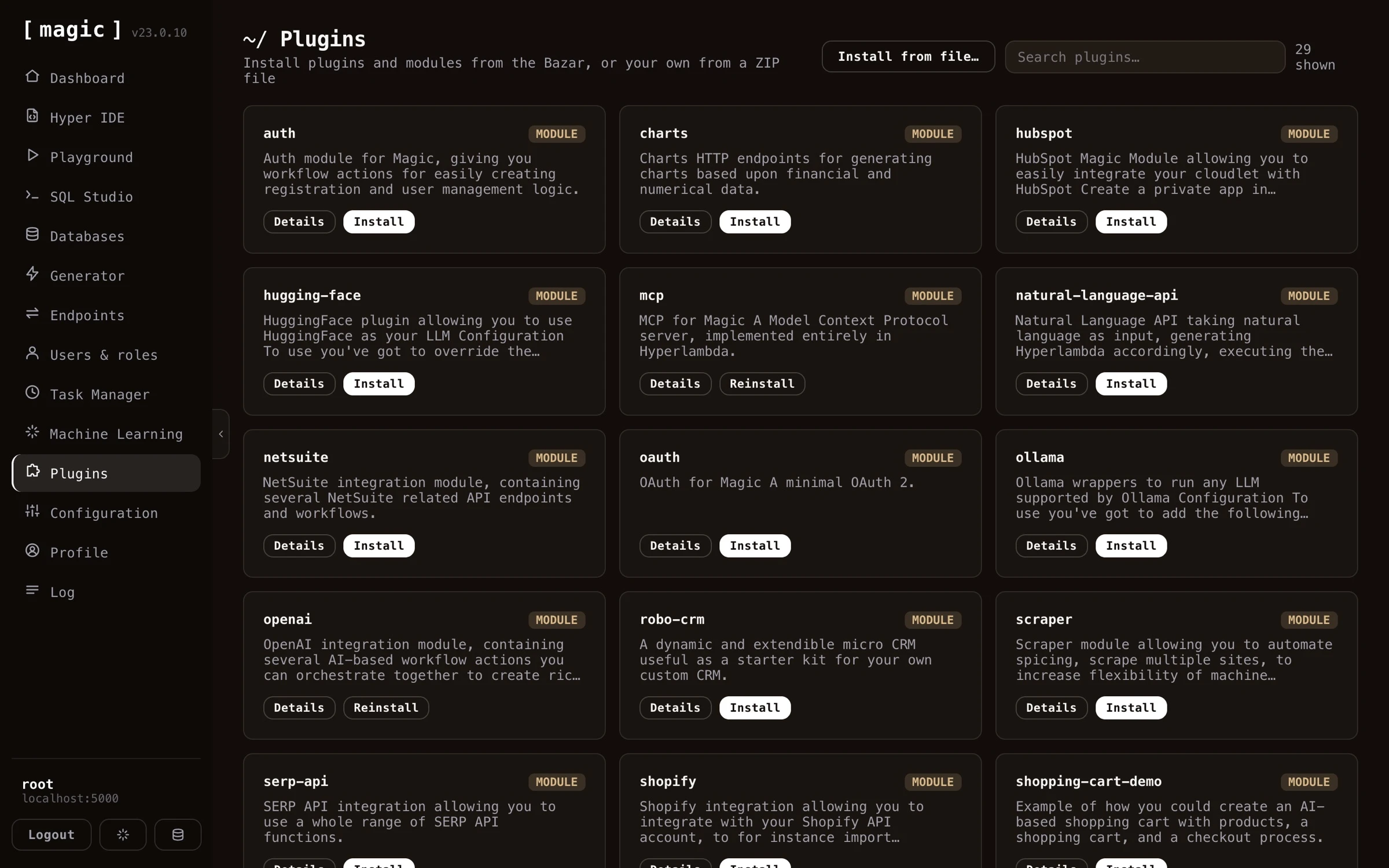Install the hubspot module
Viewport: 1389px width, 868px height.
[x=1131, y=222]
